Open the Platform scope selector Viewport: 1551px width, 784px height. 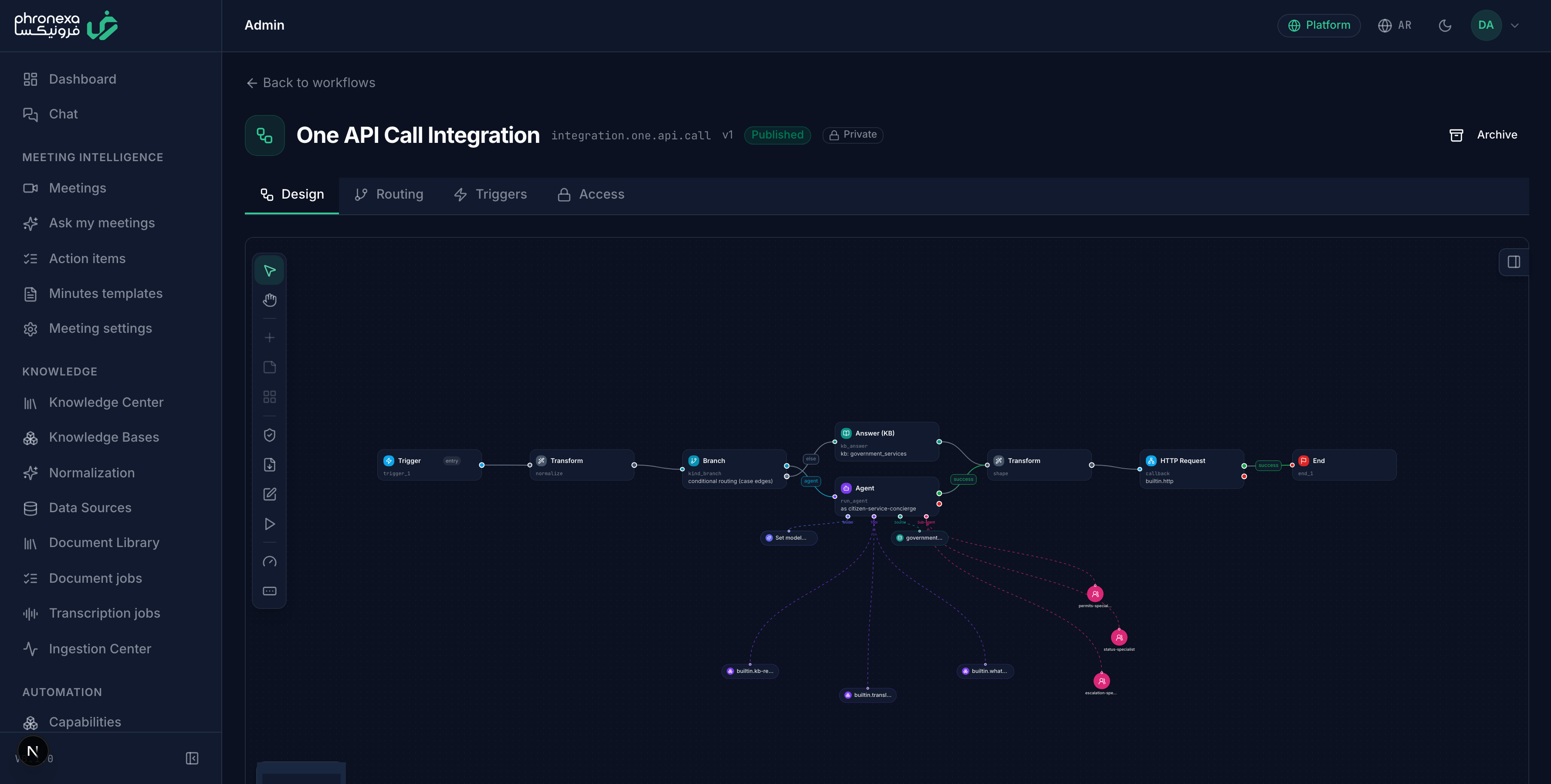point(1319,25)
